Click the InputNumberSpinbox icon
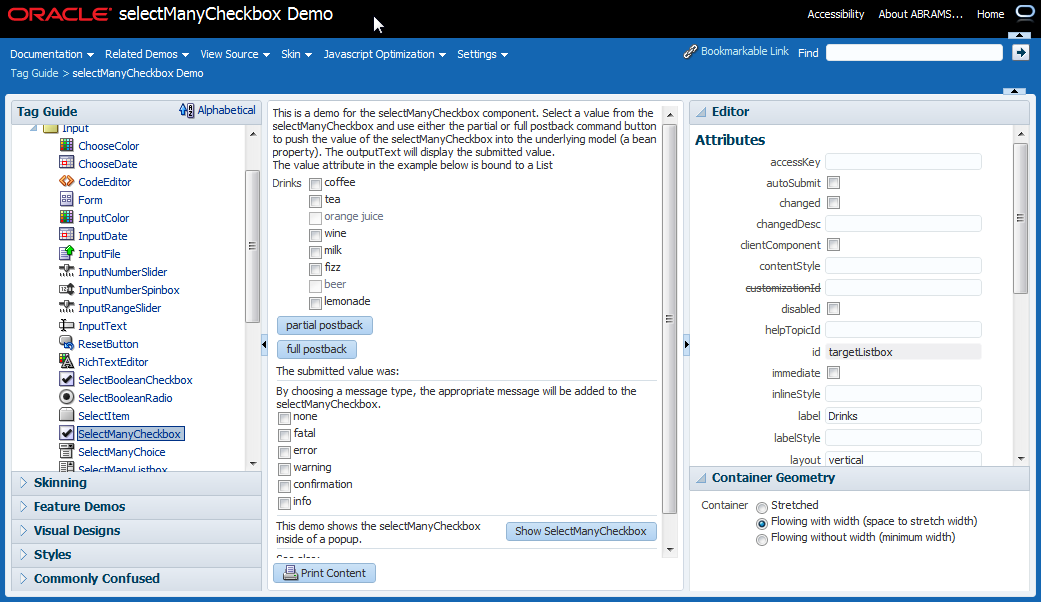 point(66,289)
